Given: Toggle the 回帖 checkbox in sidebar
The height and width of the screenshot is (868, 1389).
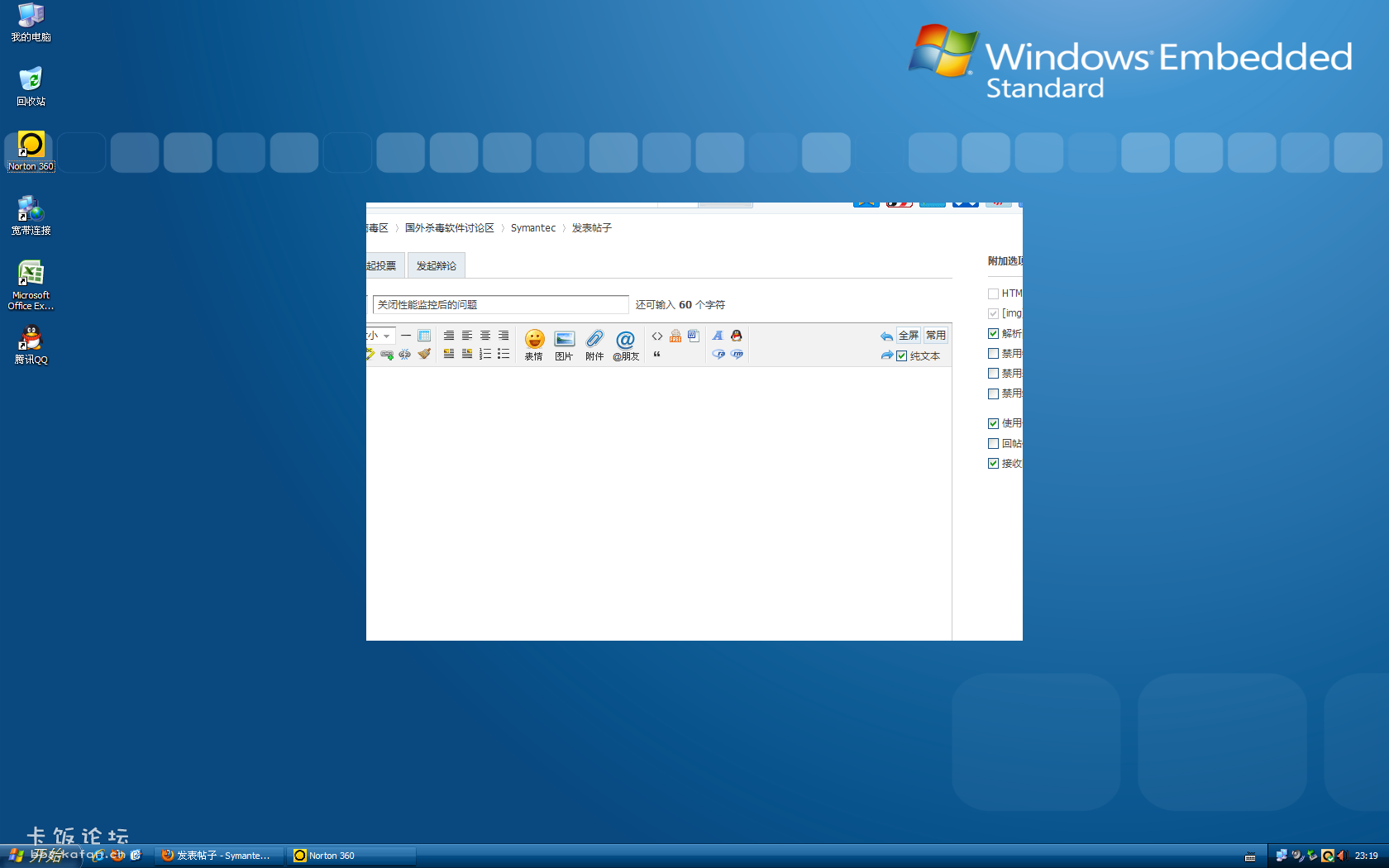Looking at the screenshot, I should point(993,444).
